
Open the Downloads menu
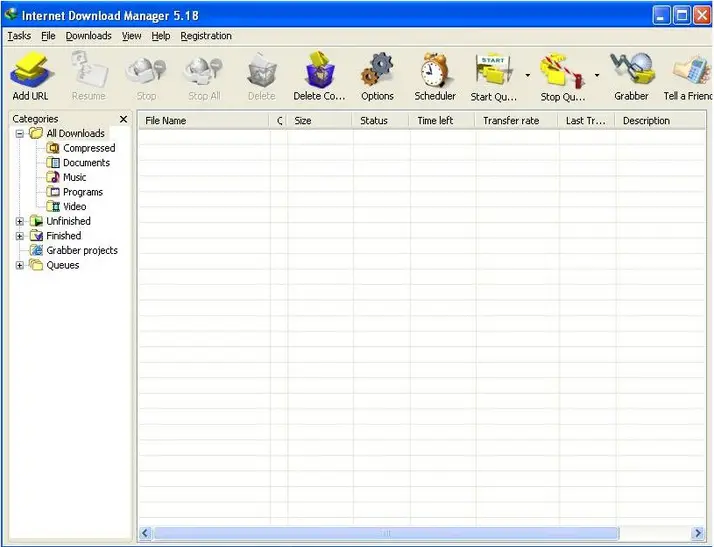pos(88,36)
